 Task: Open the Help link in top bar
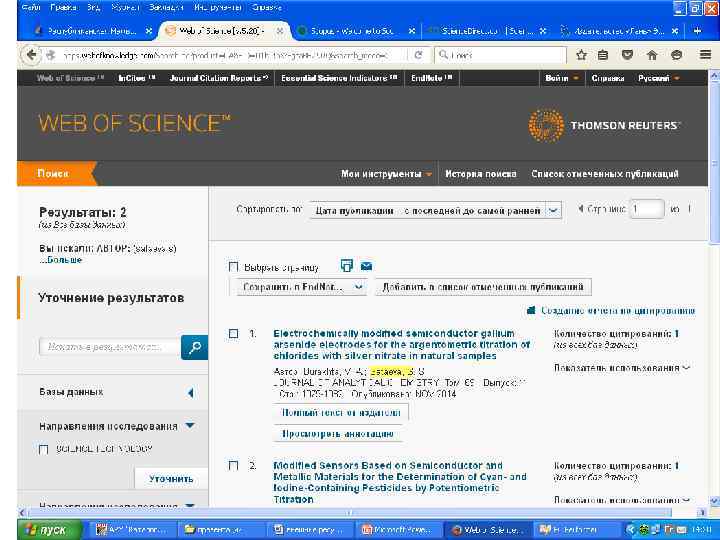608,79
